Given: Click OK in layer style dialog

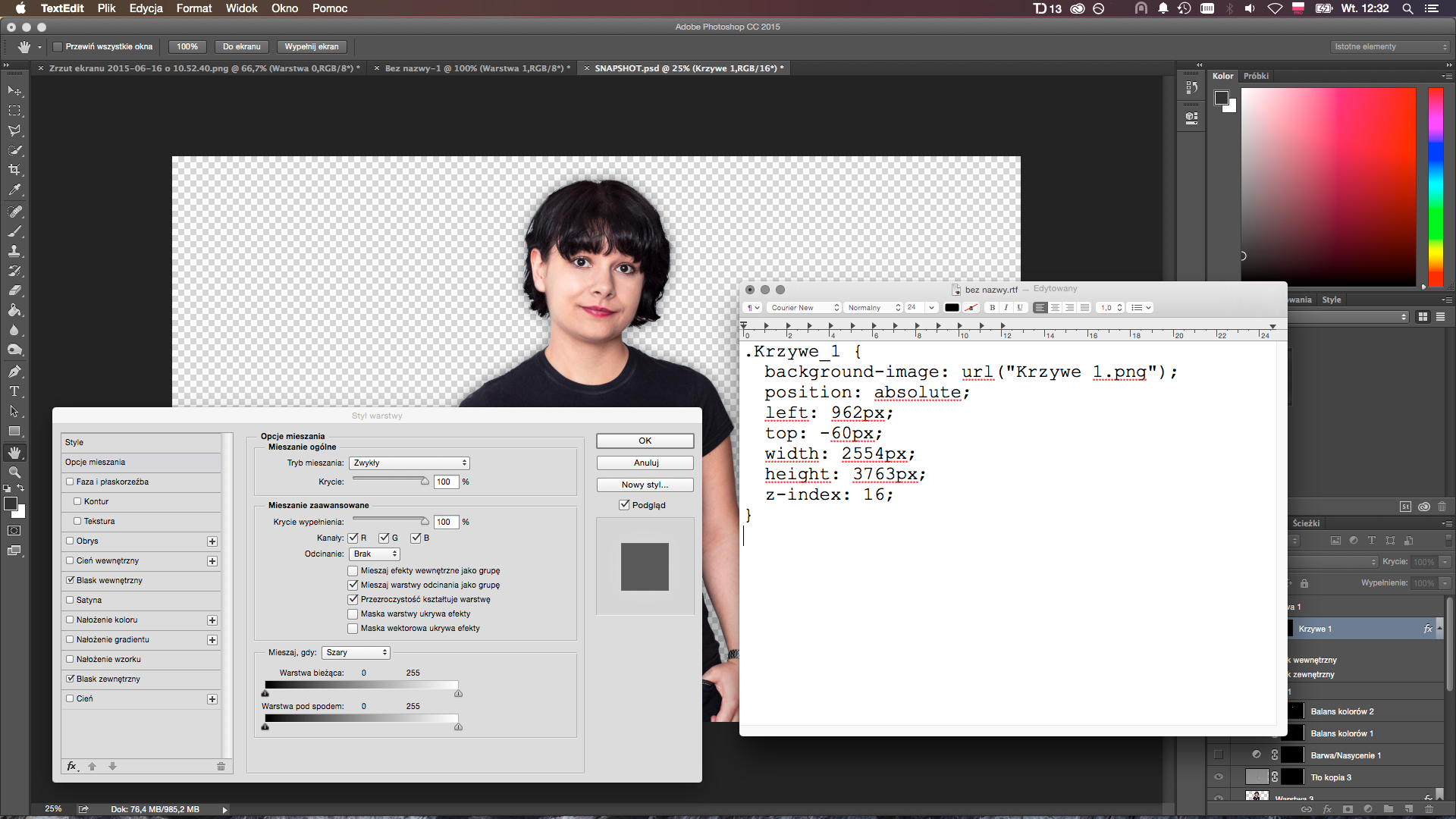Looking at the screenshot, I should pos(645,441).
